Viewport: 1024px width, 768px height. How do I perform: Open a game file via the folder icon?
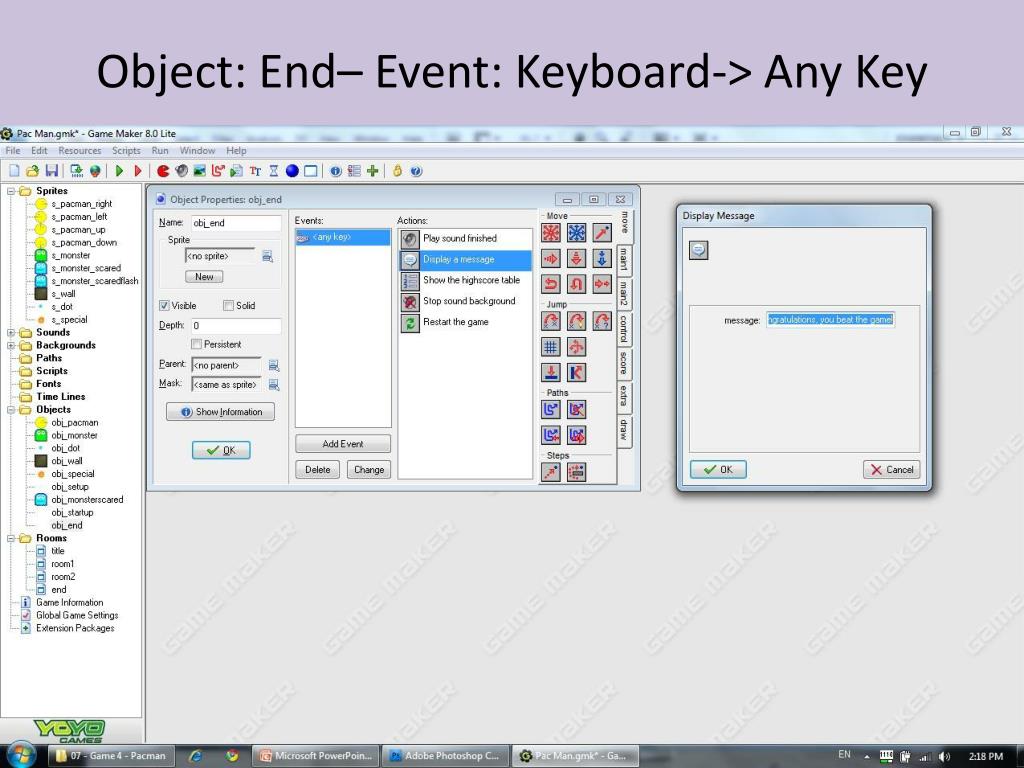tap(33, 171)
